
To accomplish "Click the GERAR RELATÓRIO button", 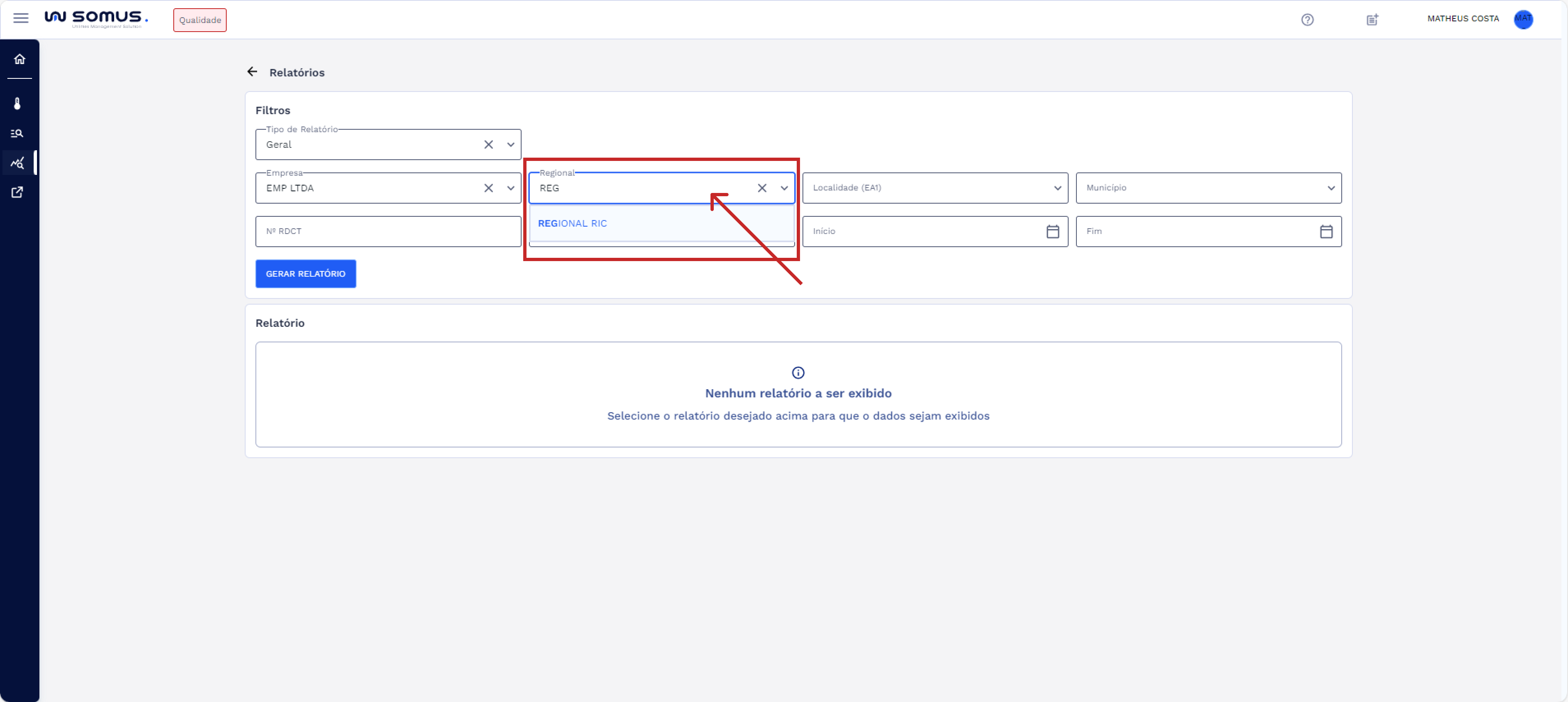I will coord(306,274).
